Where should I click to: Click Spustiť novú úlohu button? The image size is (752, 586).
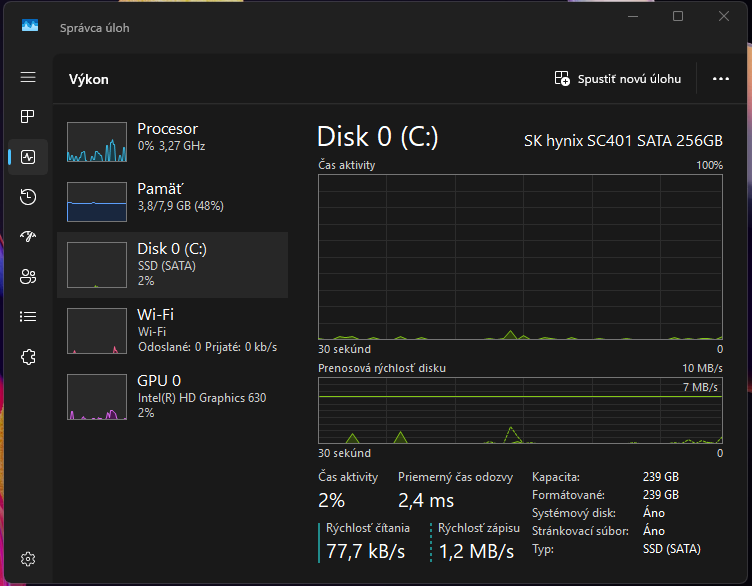coord(618,79)
